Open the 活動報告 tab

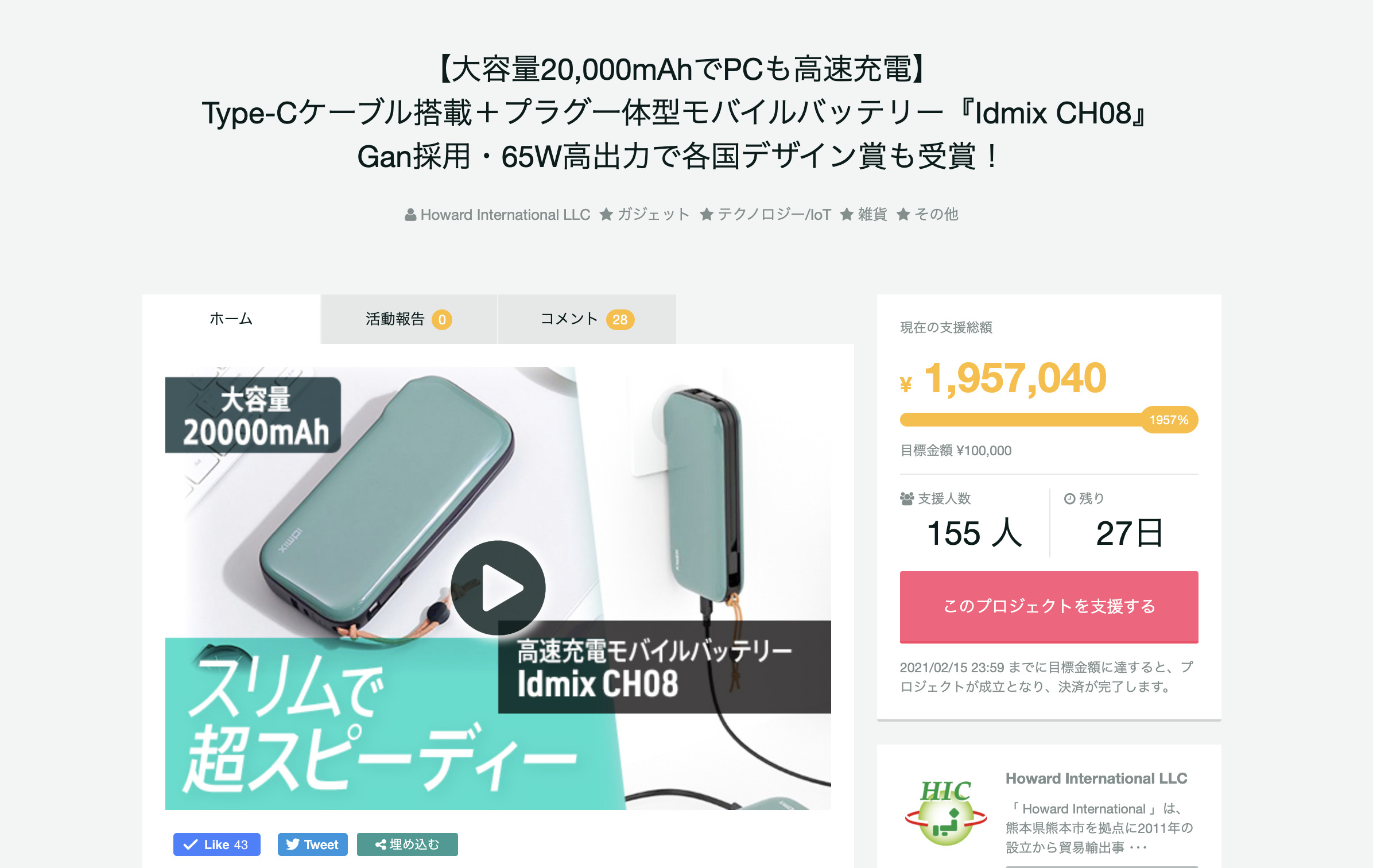coord(409,319)
